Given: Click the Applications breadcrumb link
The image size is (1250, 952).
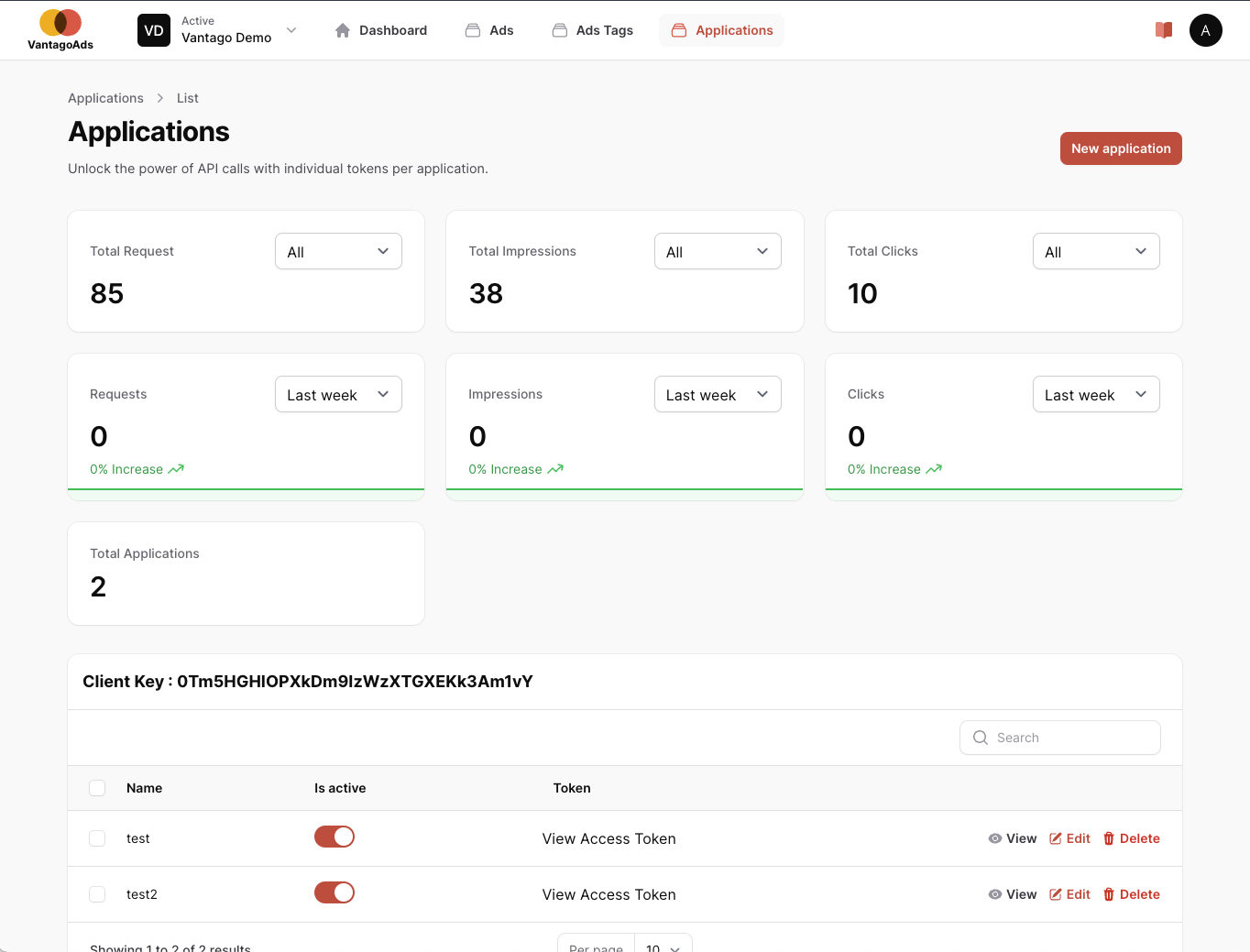Looking at the screenshot, I should coord(105,98).
